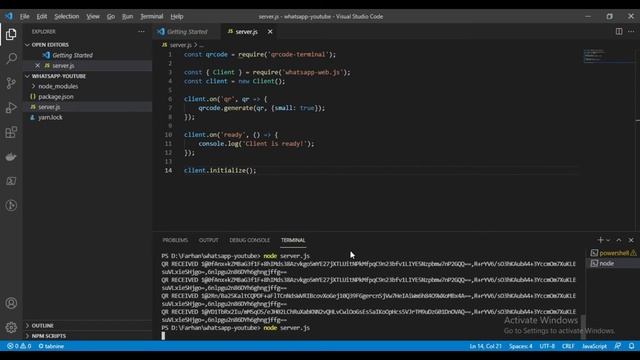Open the Docker view icon

11,157
